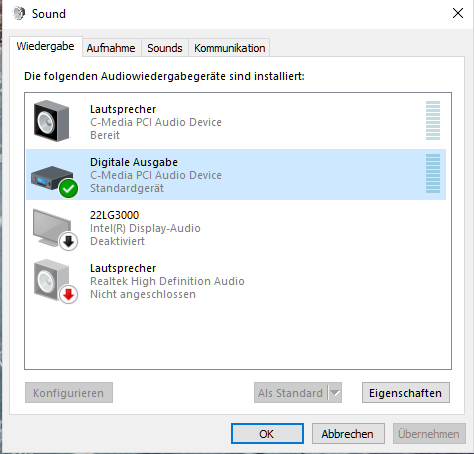Viewport: 474px width, 454px height.
Task: Click the Übernehmen button
Action: tap(429, 434)
